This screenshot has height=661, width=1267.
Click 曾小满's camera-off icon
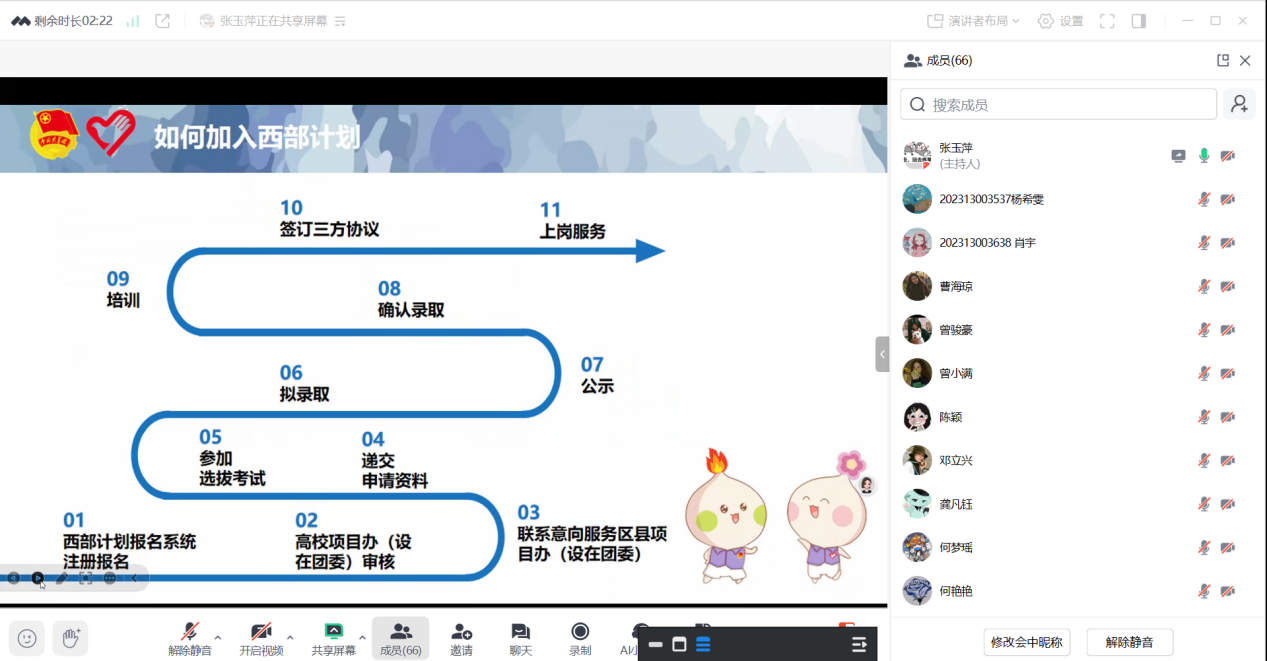(x=1228, y=373)
